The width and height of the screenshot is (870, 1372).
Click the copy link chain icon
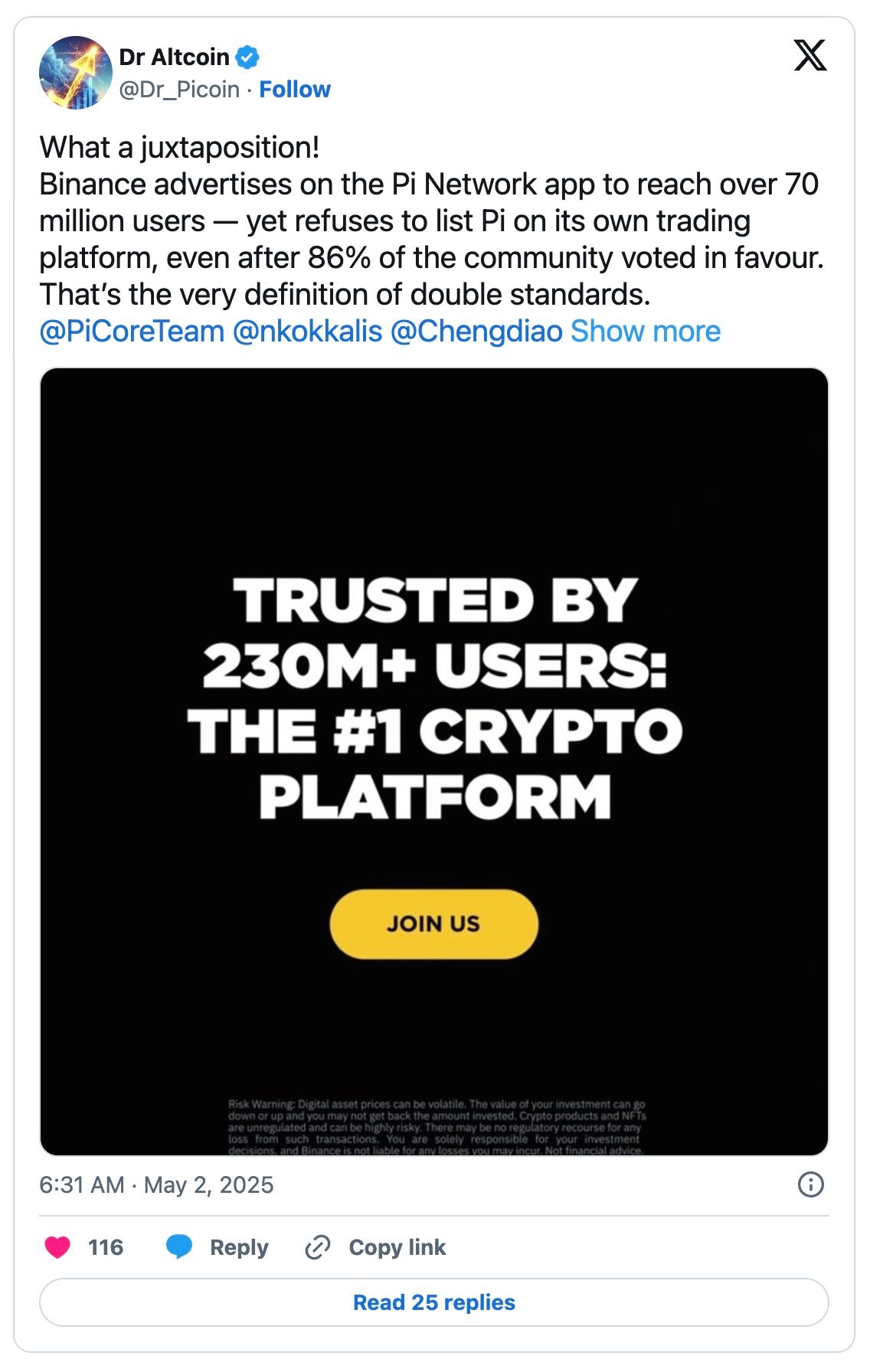point(317,1247)
